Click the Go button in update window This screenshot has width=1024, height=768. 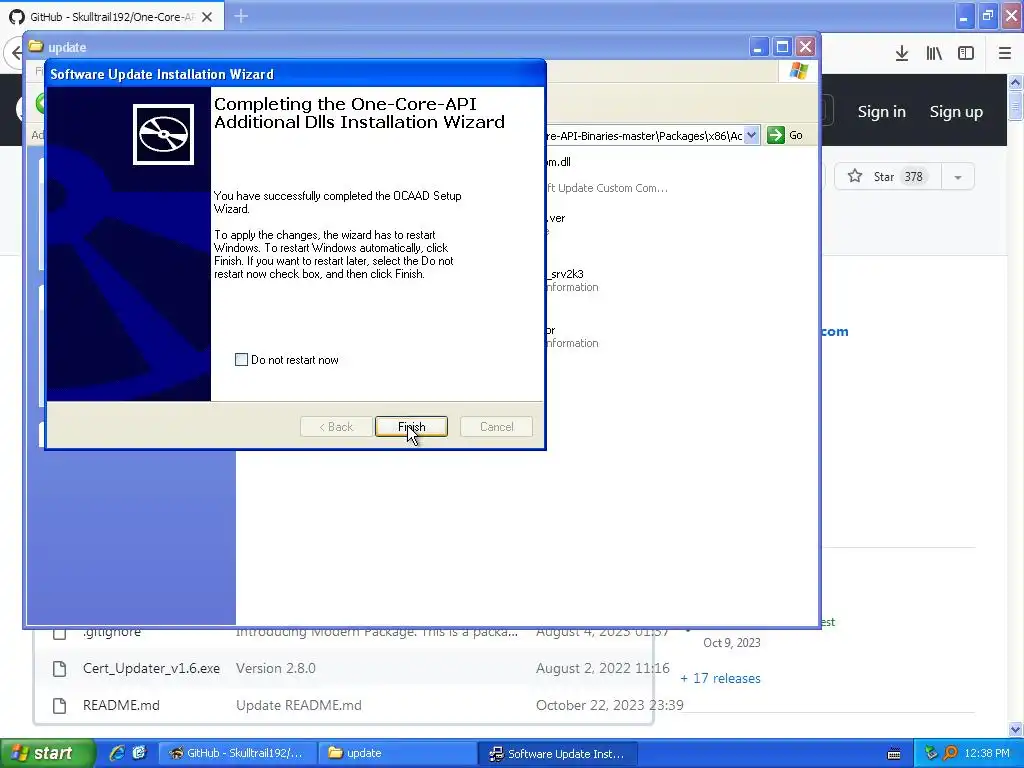785,135
